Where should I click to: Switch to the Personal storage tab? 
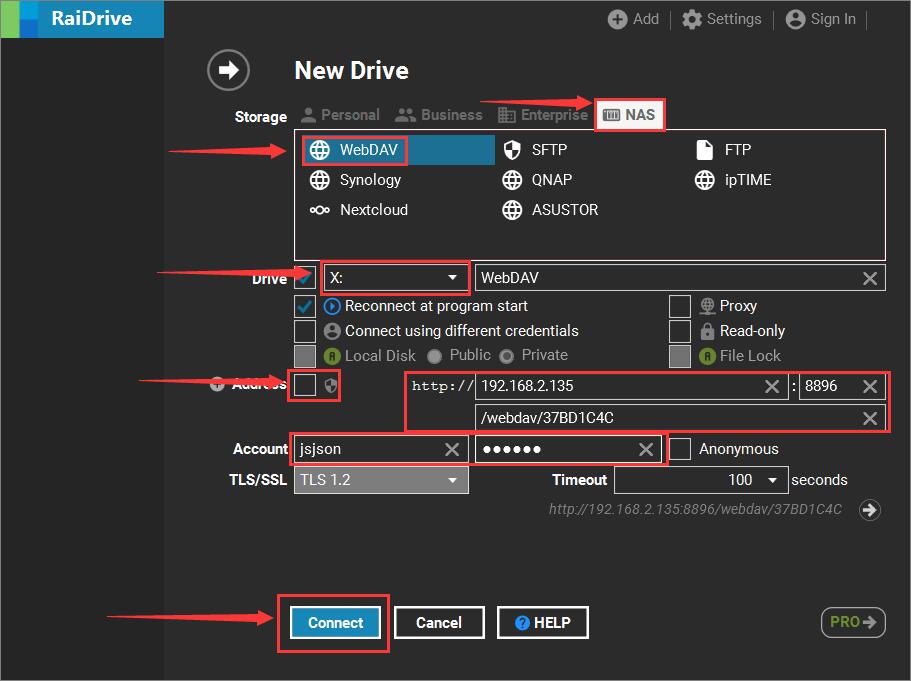pyautogui.click(x=340, y=115)
